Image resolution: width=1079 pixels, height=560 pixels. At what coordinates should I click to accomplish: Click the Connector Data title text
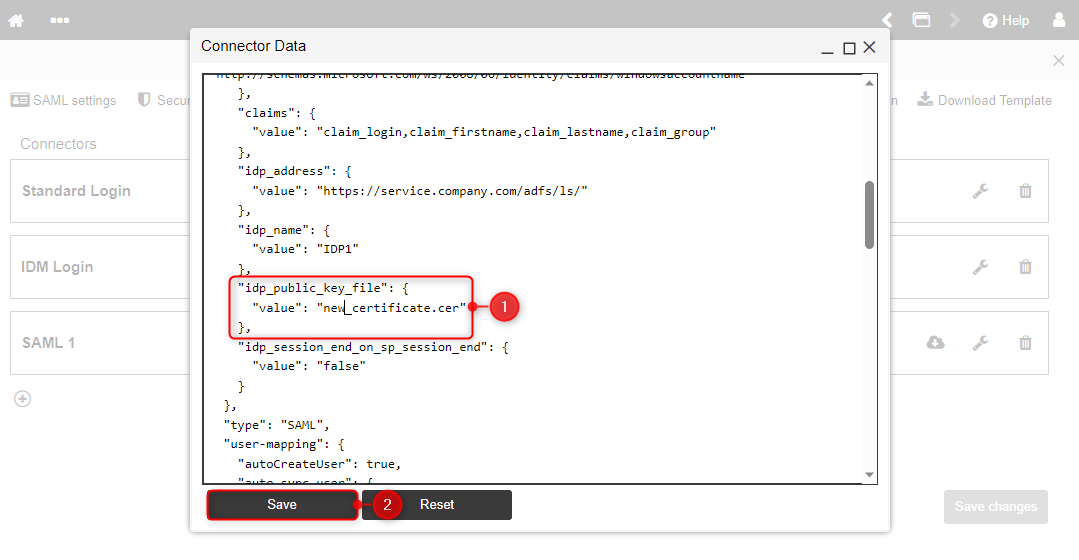pyautogui.click(x=253, y=46)
